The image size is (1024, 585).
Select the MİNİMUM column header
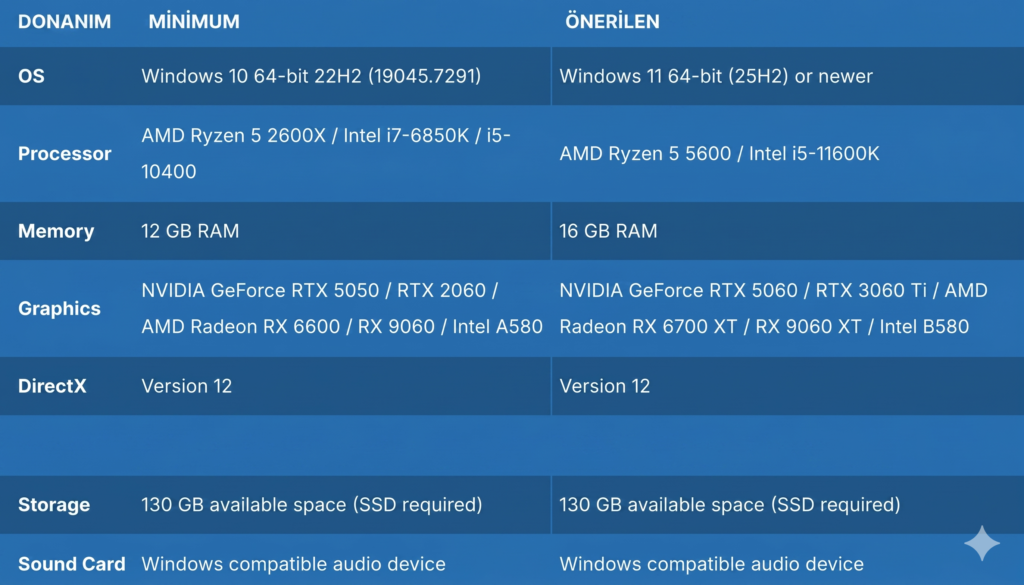(x=194, y=22)
